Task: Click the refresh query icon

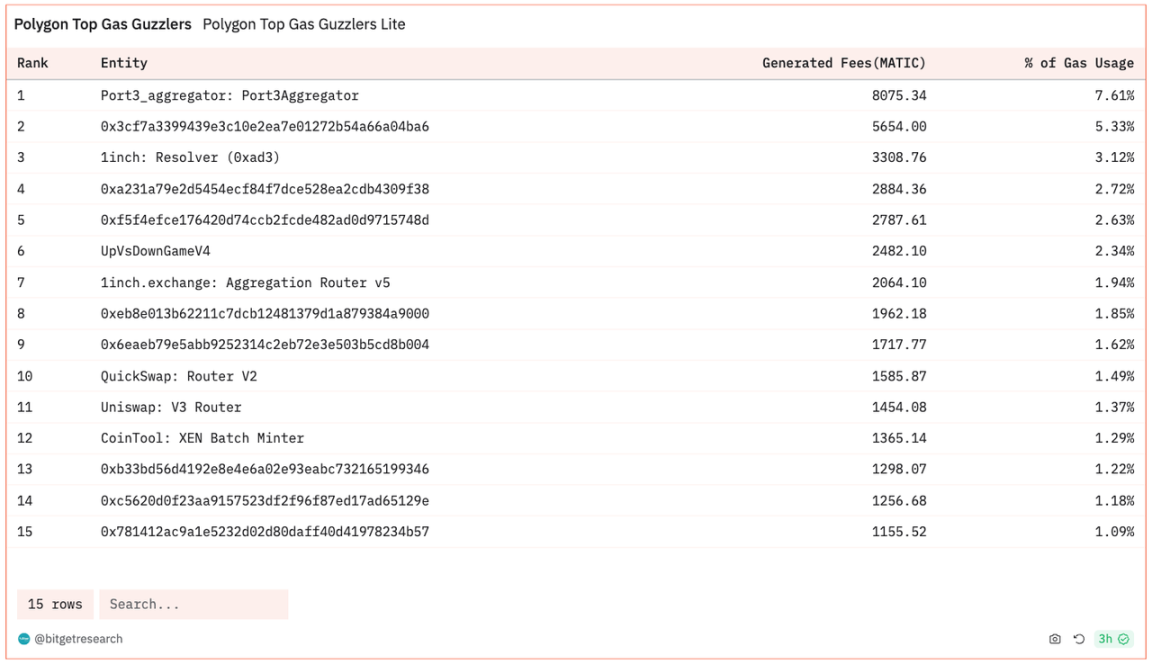Action: 1079,639
